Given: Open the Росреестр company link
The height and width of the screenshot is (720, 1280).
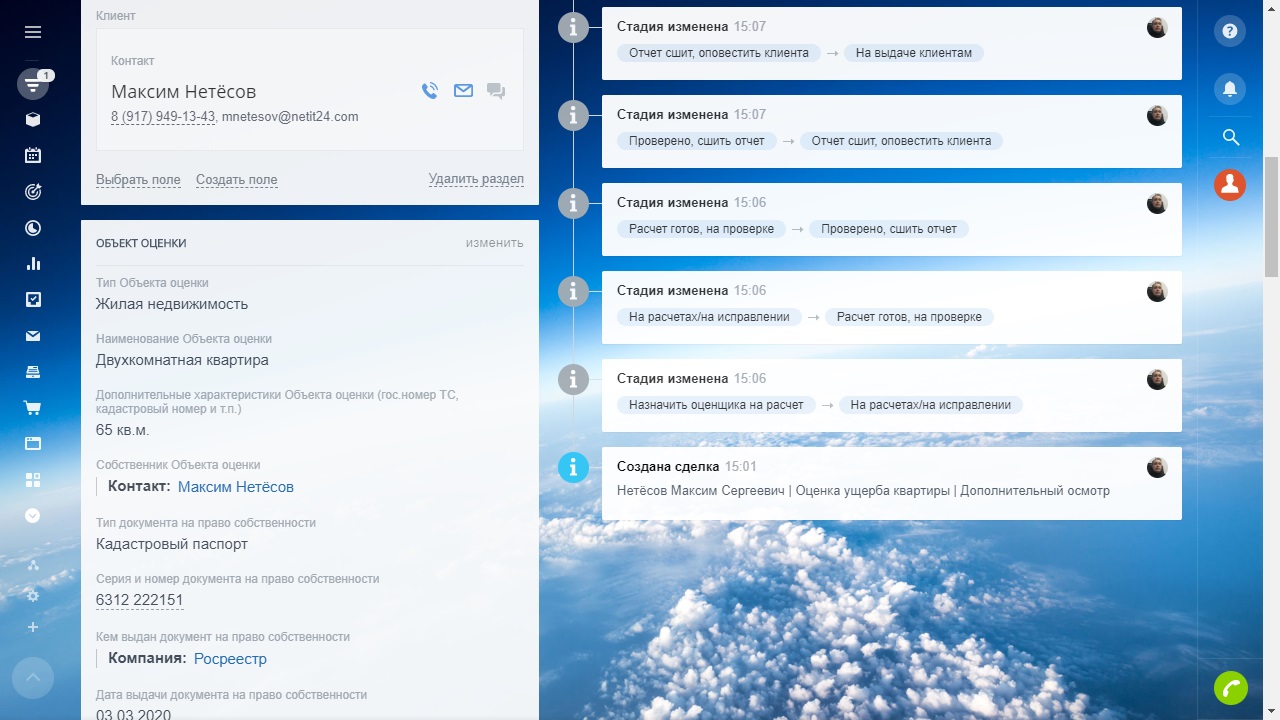Looking at the screenshot, I should pos(230,659).
